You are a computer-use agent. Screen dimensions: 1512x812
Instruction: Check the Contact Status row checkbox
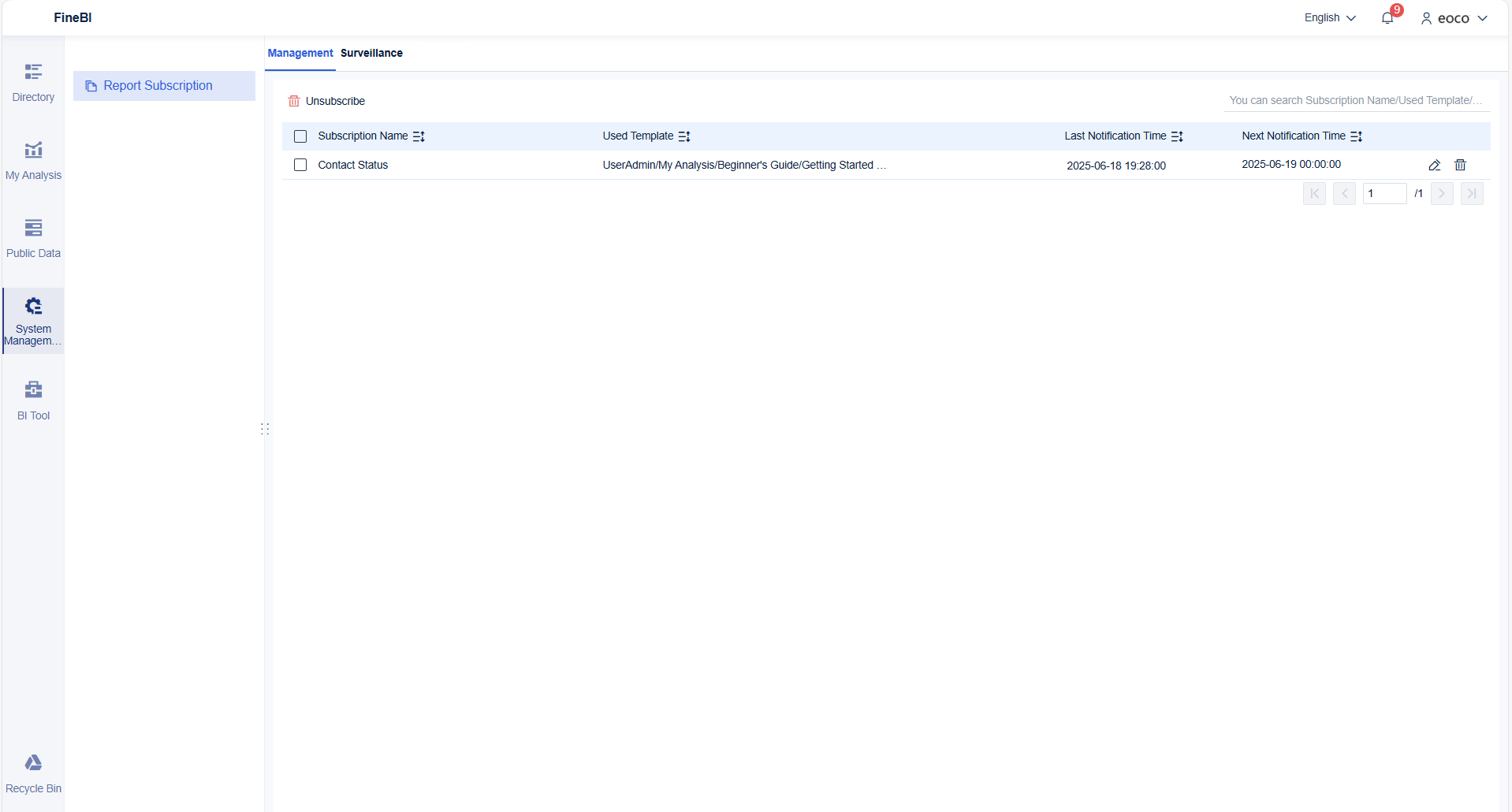click(300, 165)
